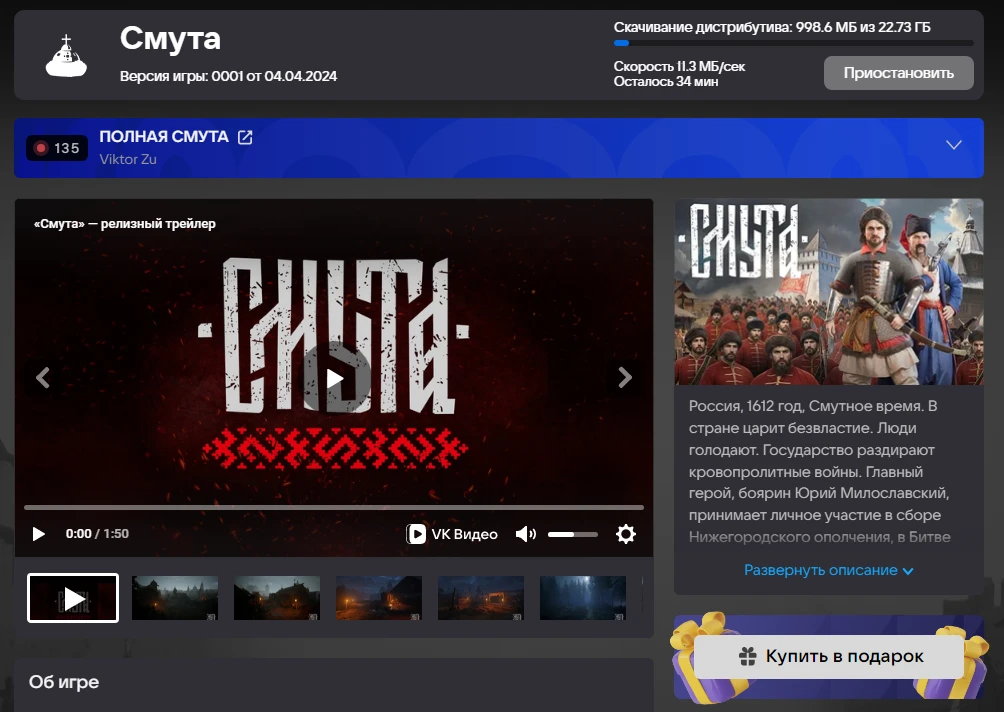Adjust the video volume slider
This screenshot has height=712, width=1004.
[572, 534]
